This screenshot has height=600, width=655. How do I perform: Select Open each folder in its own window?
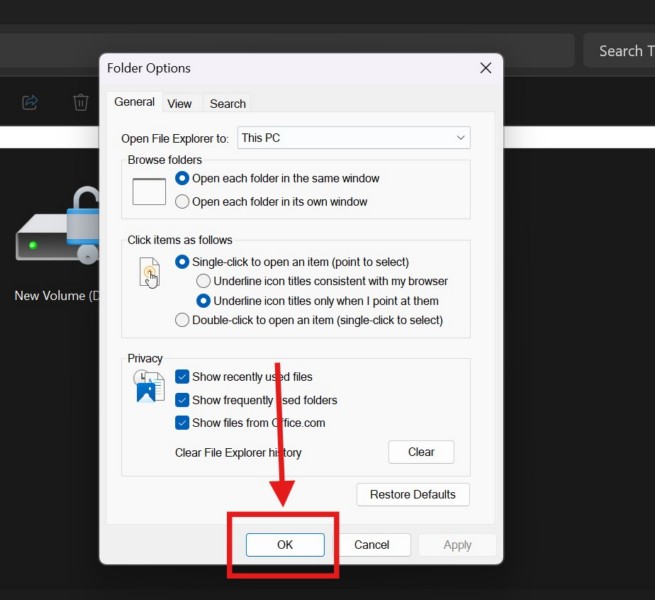click(x=182, y=201)
